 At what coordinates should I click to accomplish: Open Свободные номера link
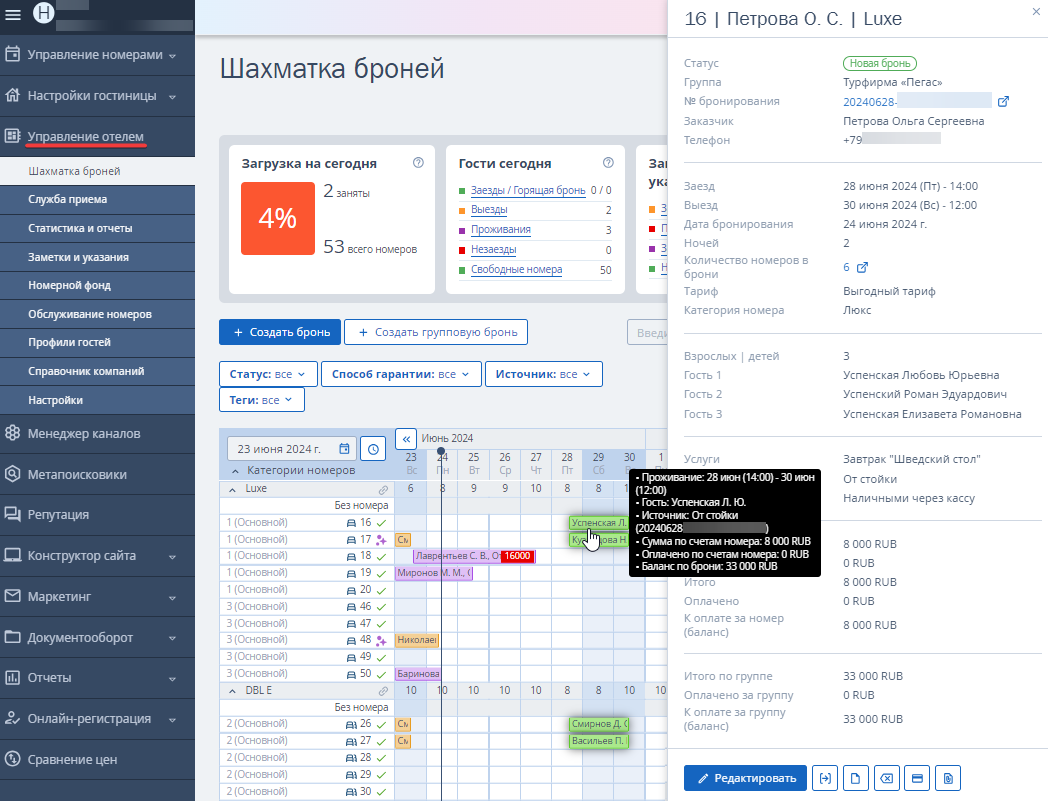coord(517,270)
